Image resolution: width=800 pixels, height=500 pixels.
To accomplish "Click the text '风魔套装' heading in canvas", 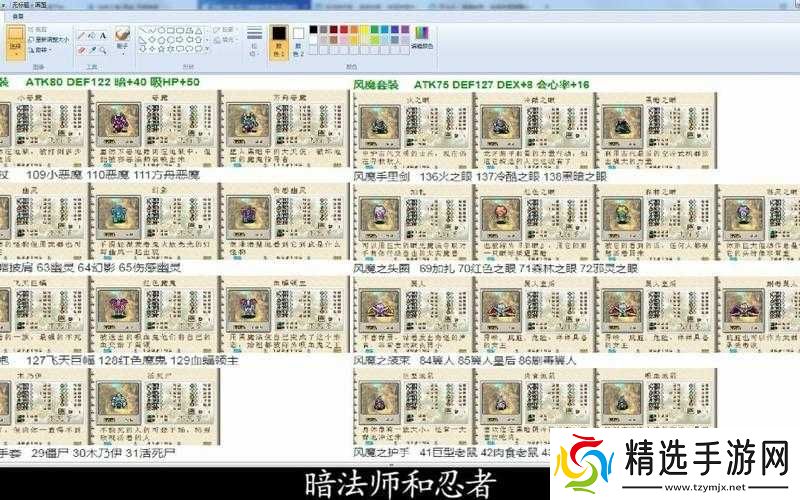I will coord(376,85).
